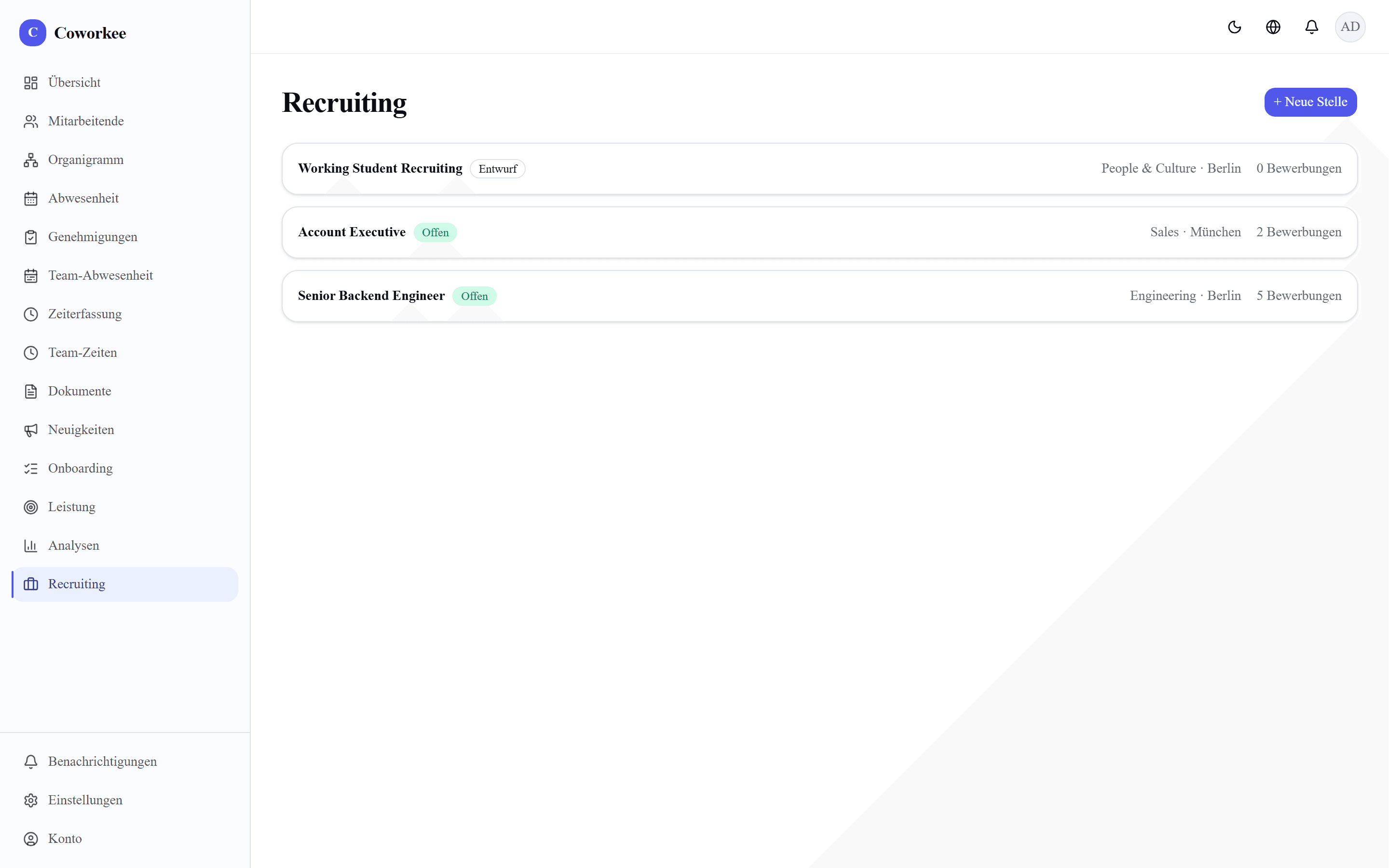Go to Team-Abwesenheit
The width and height of the screenshot is (1389, 868).
click(x=125, y=275)
